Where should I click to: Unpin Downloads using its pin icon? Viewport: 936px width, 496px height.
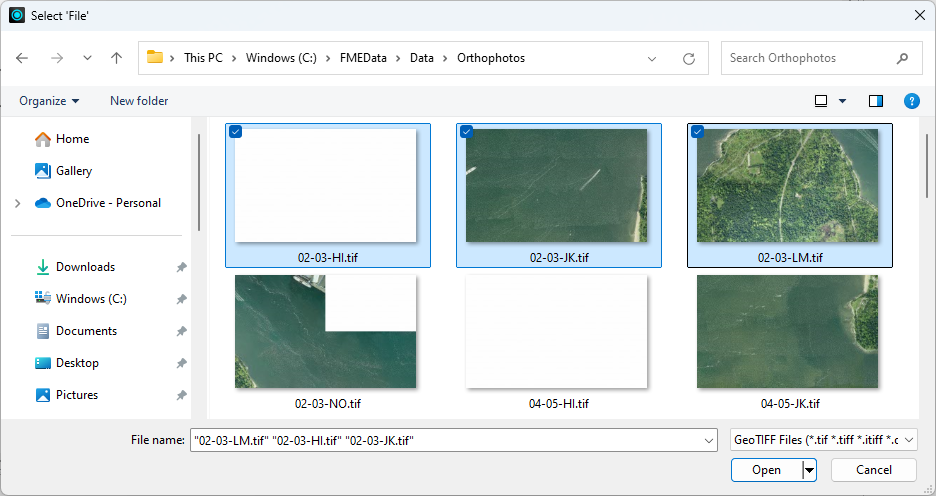click(181, 267)
